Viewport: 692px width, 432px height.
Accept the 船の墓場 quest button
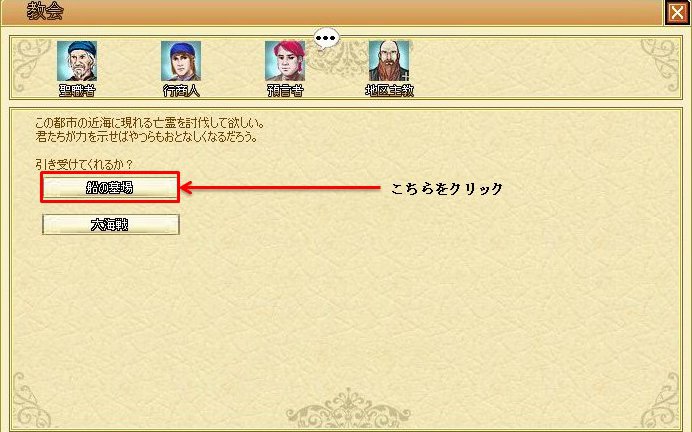pos(110,188)
